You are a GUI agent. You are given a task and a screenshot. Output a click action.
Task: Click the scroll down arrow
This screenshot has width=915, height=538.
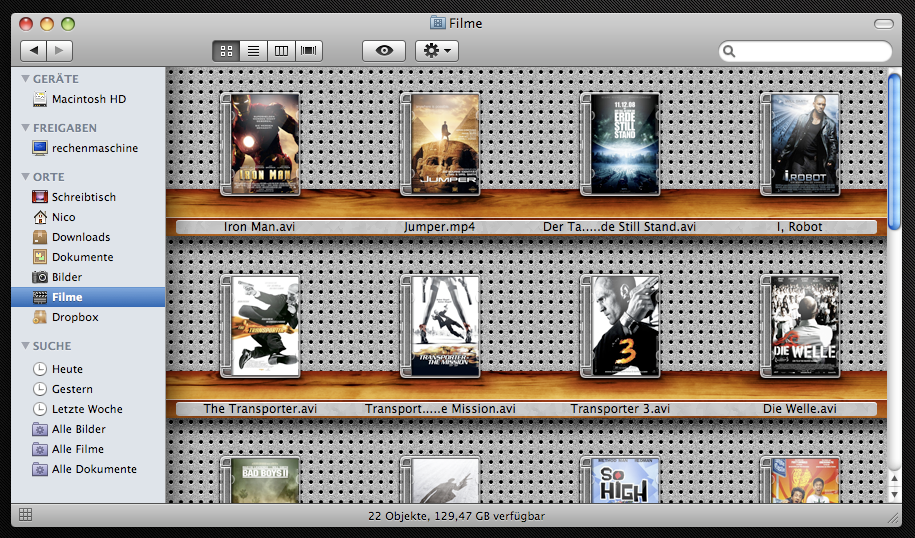(894, 495)
